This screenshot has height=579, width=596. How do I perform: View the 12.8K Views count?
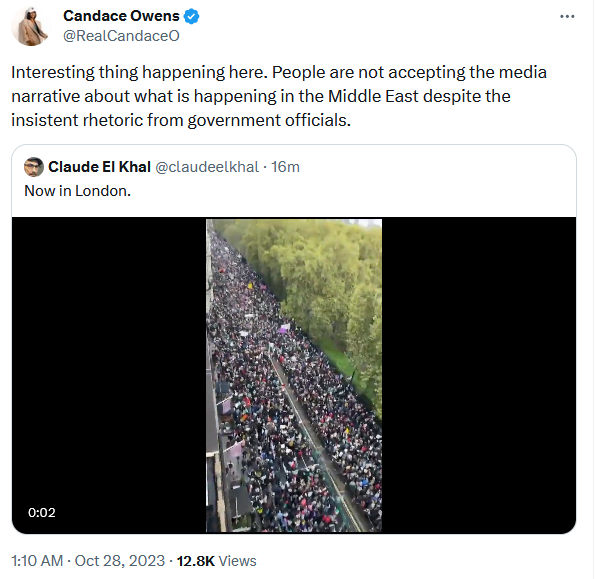(217, 561)
